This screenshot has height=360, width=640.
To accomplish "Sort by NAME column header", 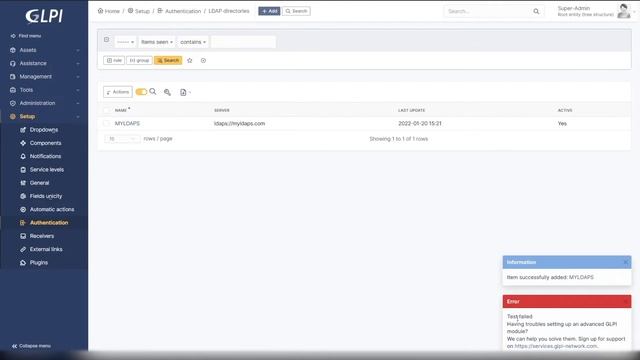I will tap(121, 110).
